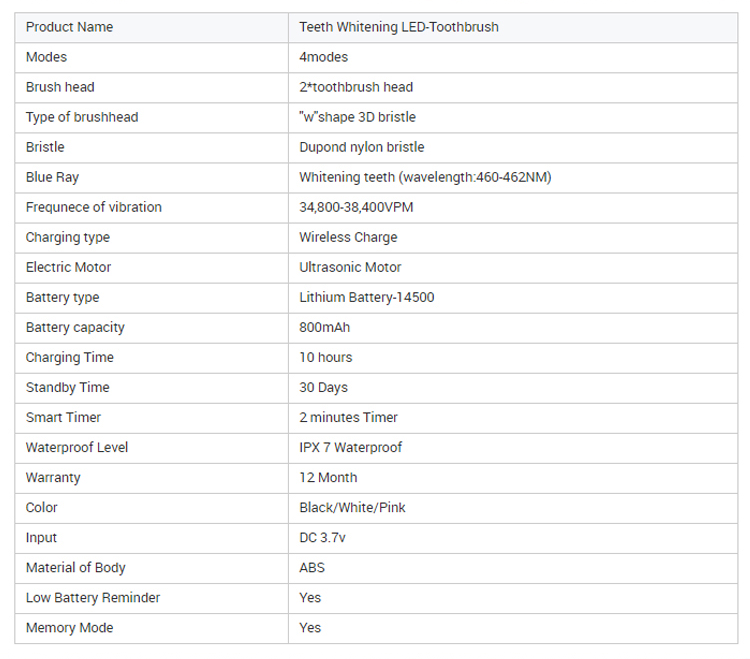Click the "w"shape 3D bristle value

point(357,117)
